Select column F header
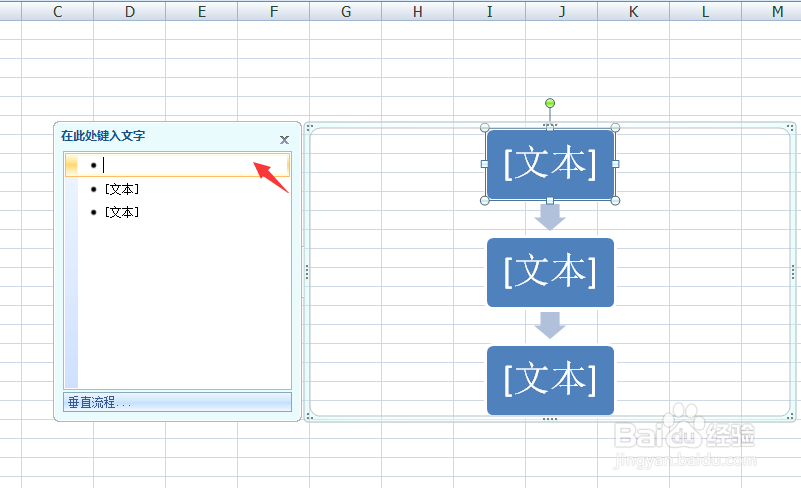Viewport: 801px width, 488px height. [273, 11]
